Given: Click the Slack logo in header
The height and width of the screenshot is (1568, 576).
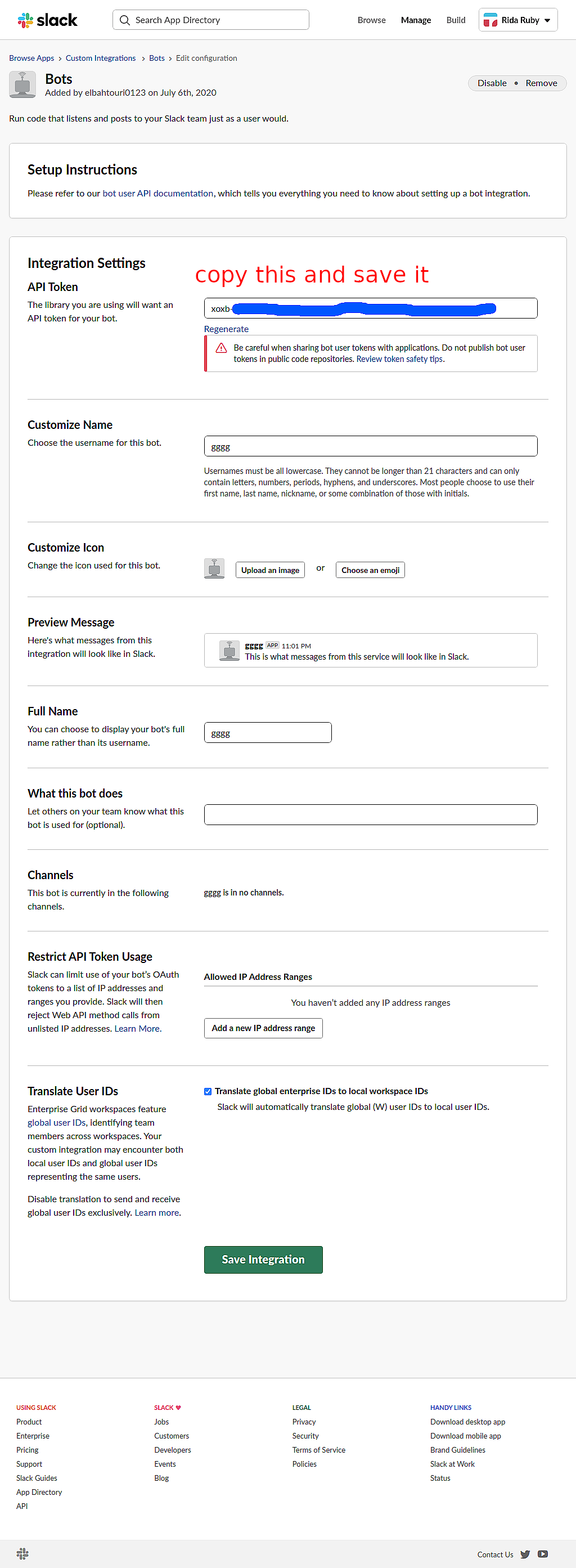Looking at the screenshot, I should pyautogui.click(x=47, y=20).
